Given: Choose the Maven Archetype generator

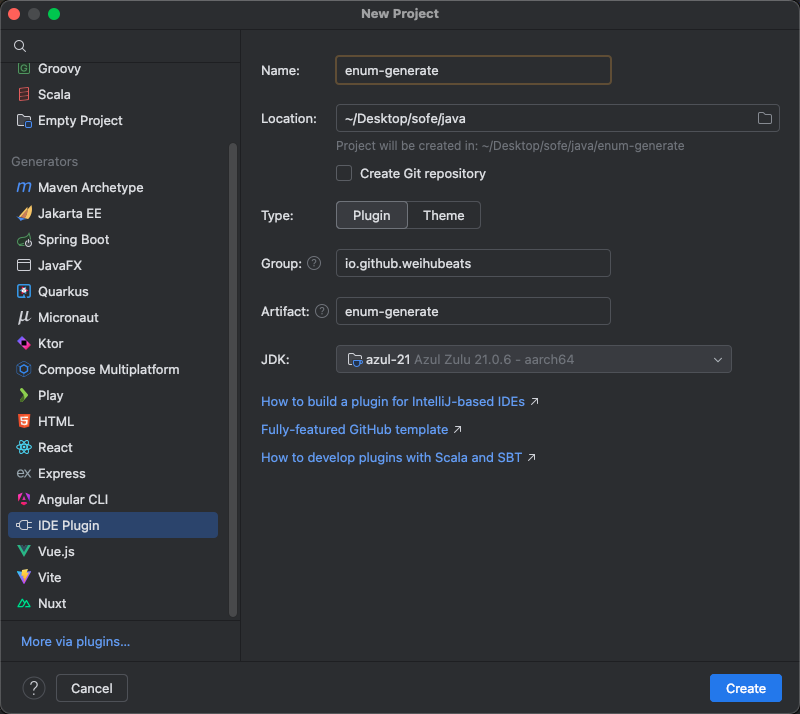Looking at the screenshot, I should (113, 187).
